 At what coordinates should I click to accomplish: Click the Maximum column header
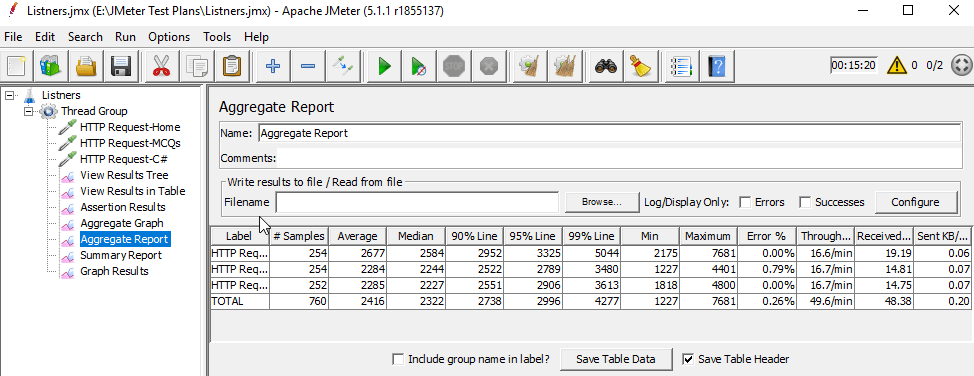[709, 236]
